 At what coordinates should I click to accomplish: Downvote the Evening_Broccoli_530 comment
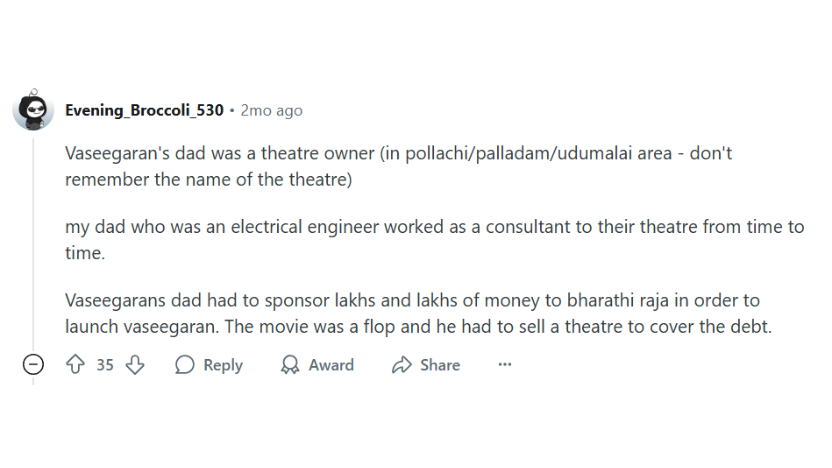(x=135, y=365)
